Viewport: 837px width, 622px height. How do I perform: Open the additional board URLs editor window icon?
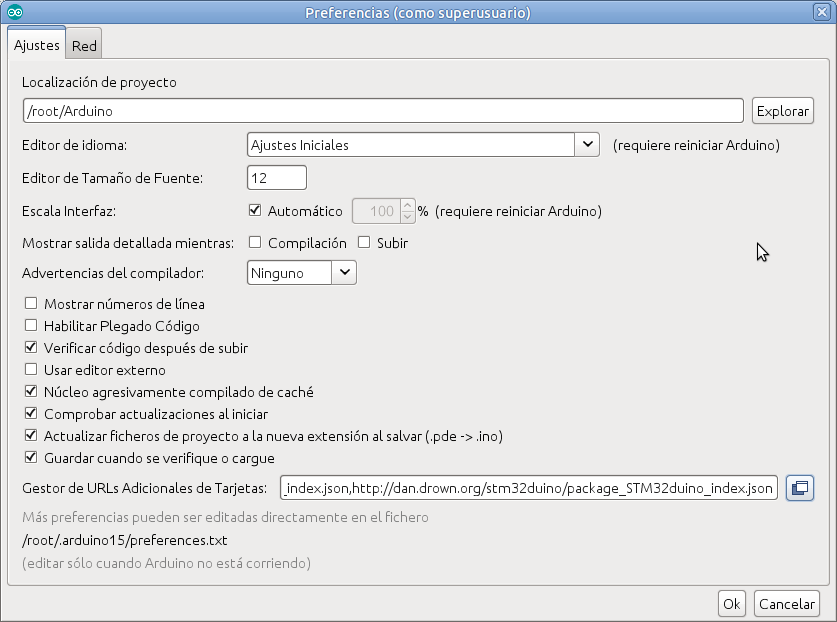point(800,488)
